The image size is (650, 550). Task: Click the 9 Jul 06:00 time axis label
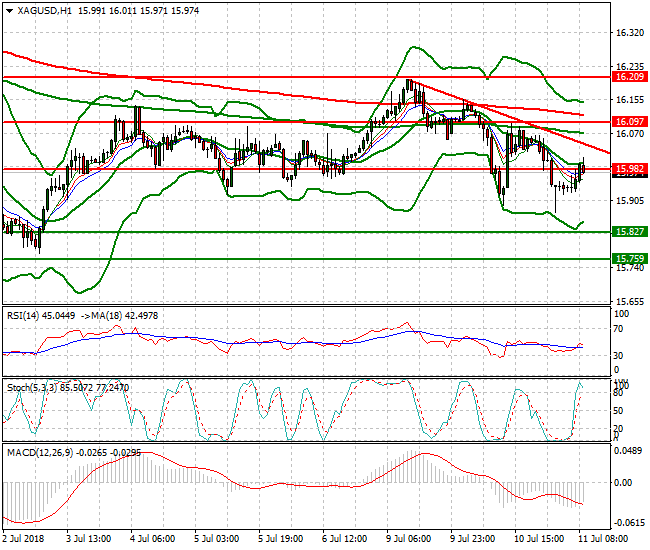click(x=408, y=539)
